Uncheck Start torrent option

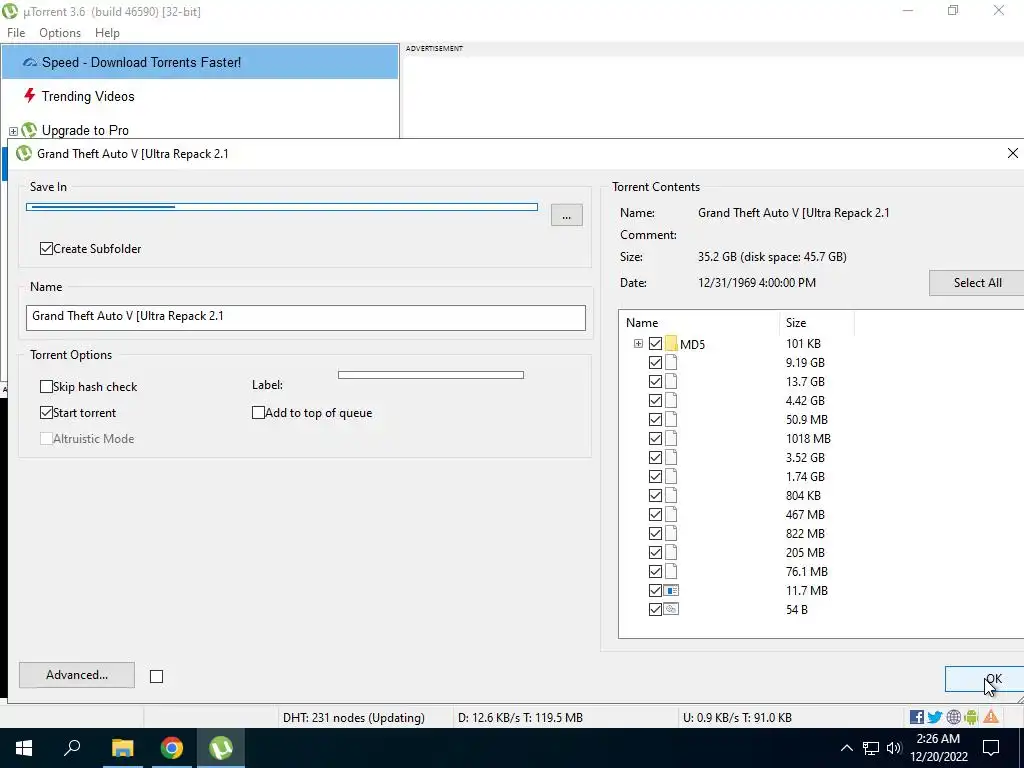46,413
